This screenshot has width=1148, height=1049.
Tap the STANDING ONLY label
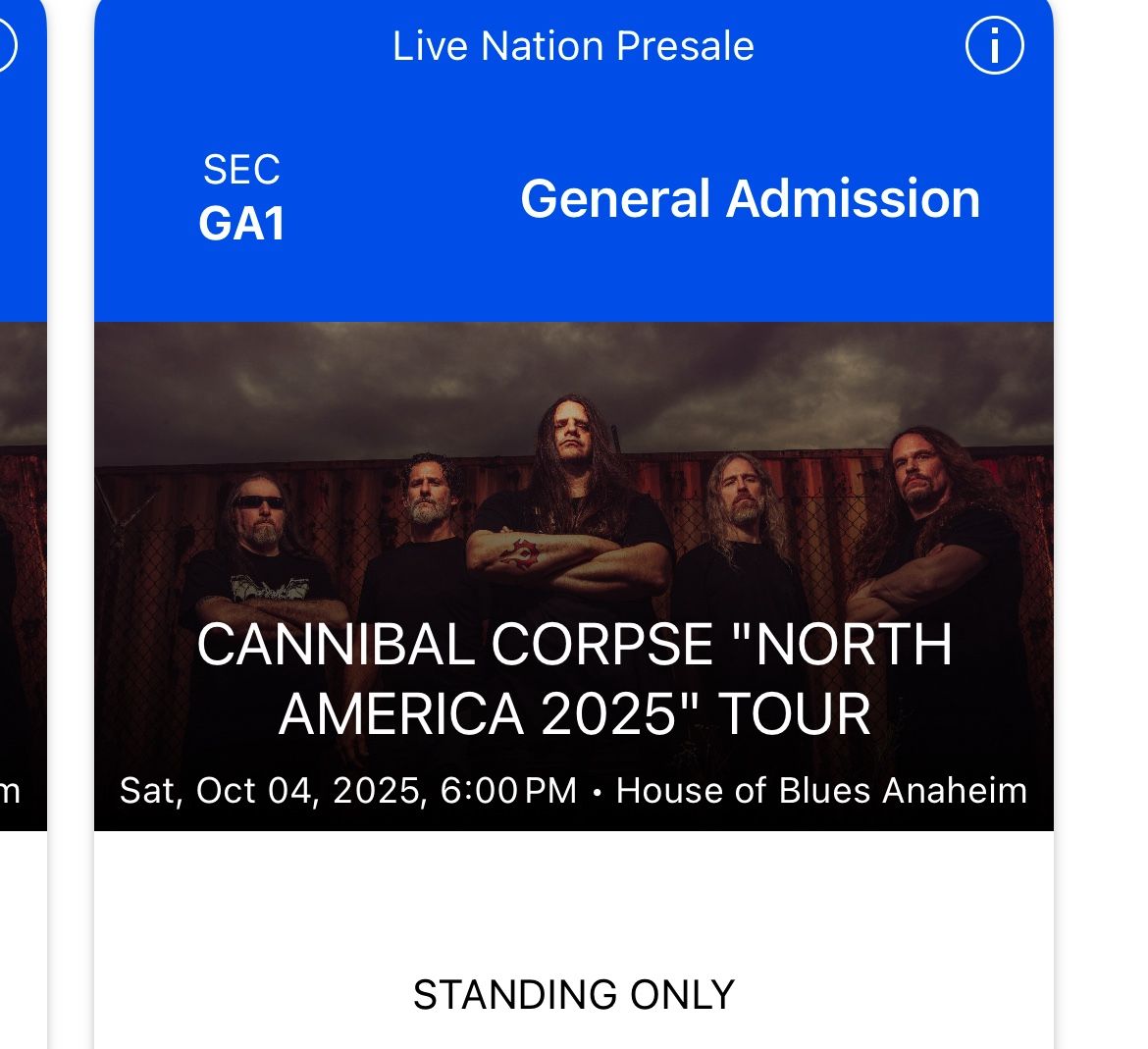(574, 995)
